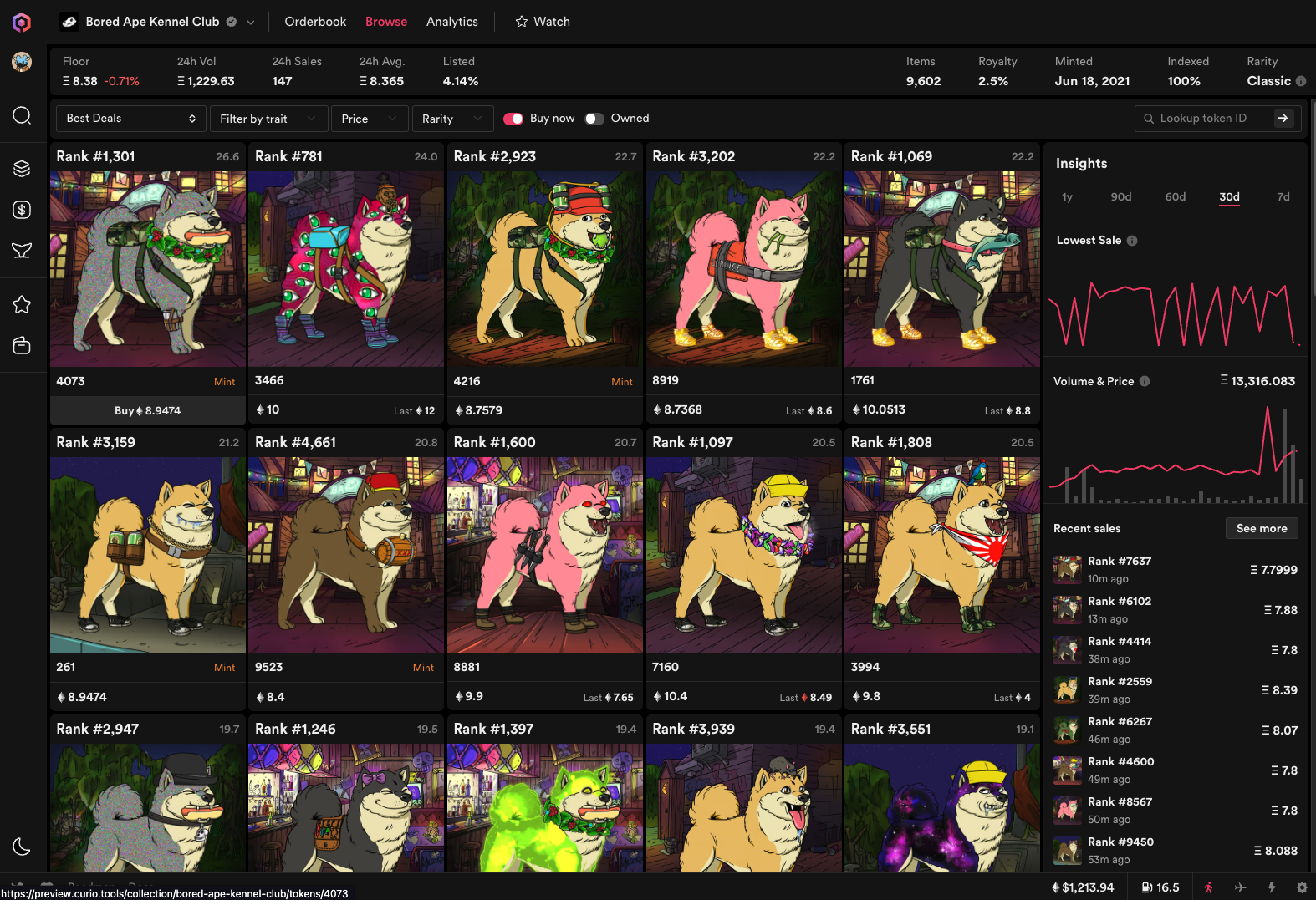Click the Listed 4.14% stat

click(x=461, y=72)
